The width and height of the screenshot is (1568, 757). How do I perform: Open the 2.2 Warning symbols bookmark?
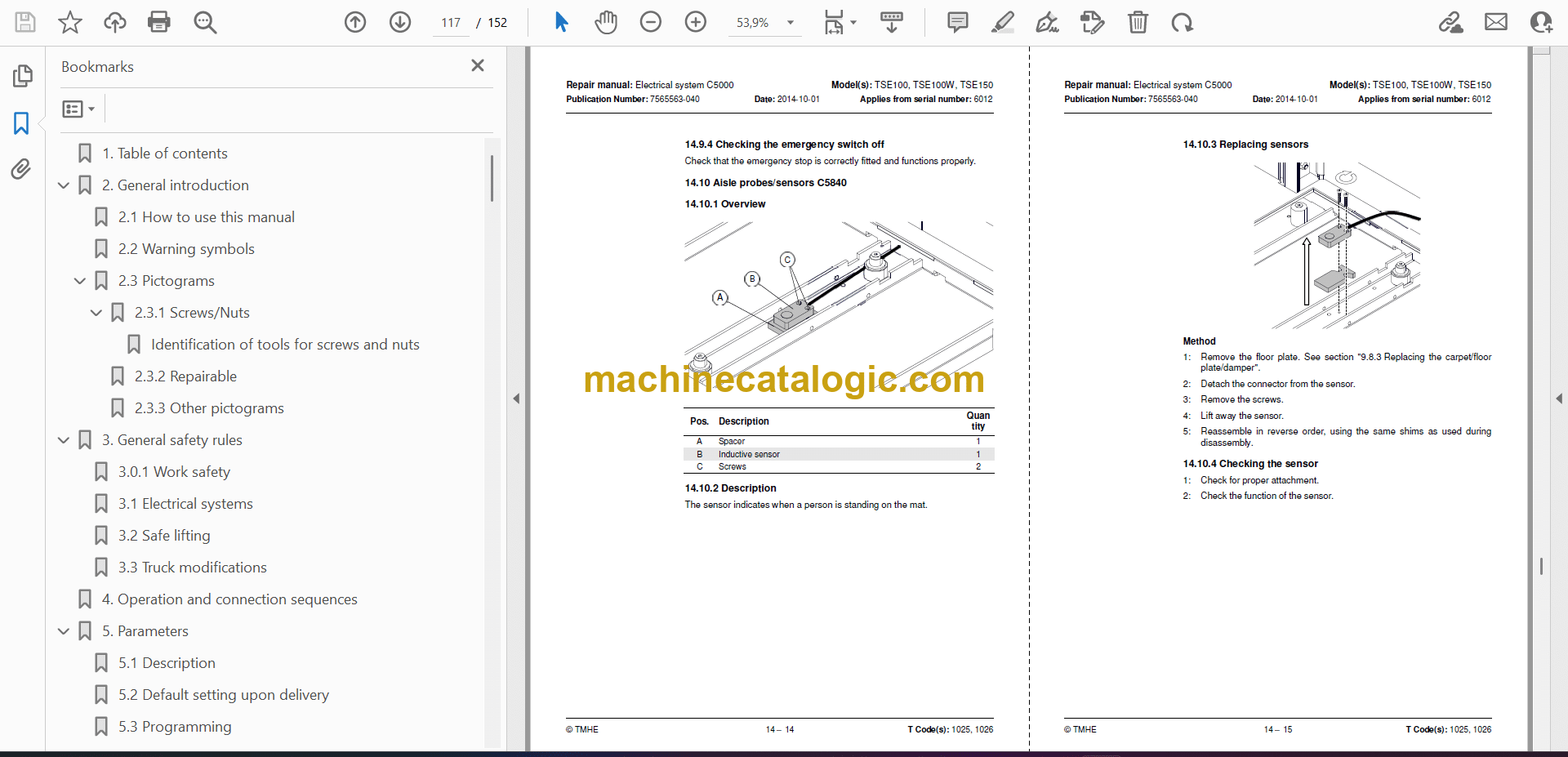click(186, 249)
